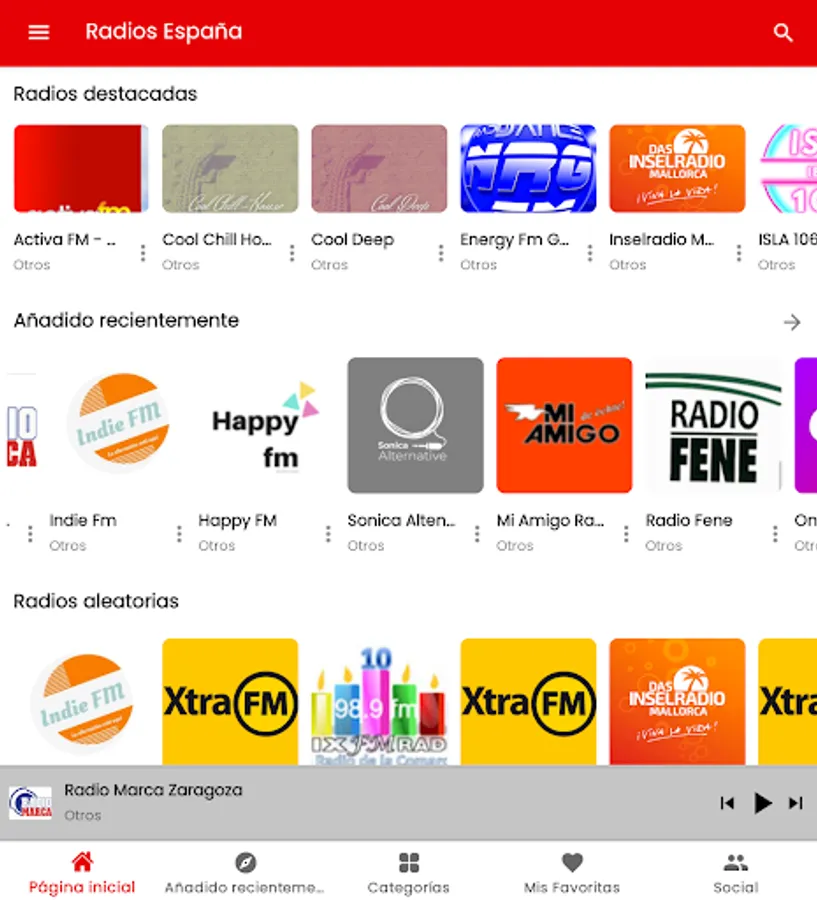The image size is (817, 900).
Task: Select Sonica Altern... station name
Action: coord(401,521)
